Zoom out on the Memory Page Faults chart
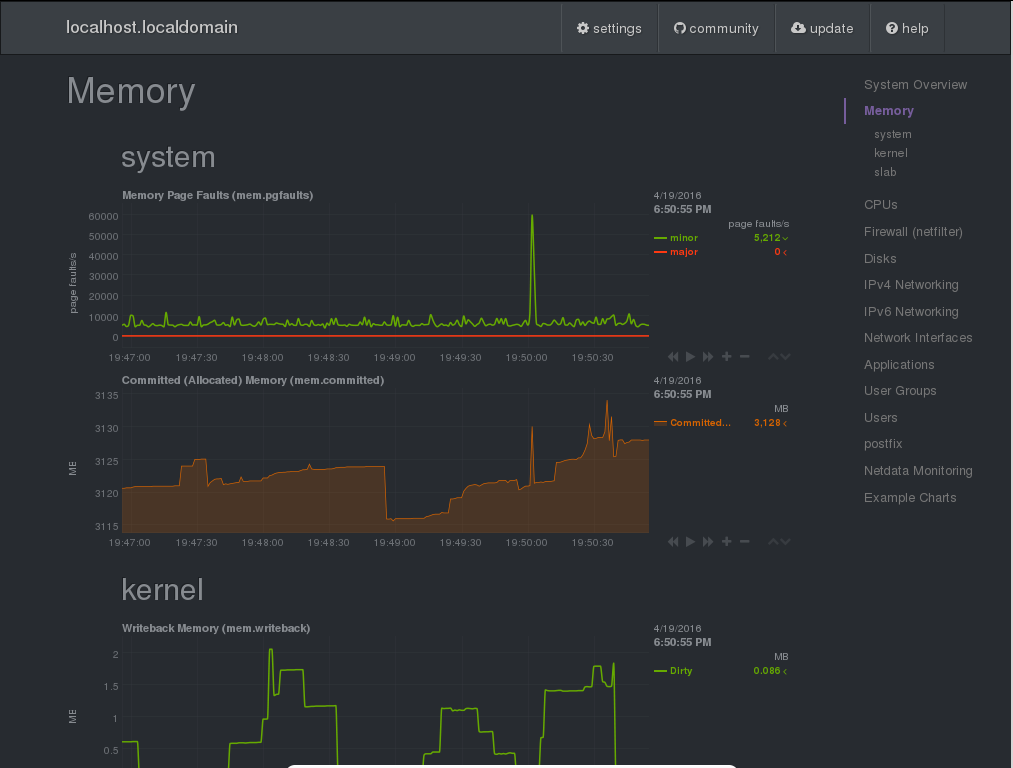The width and height of the screenshot is (1013, 768). click(x=745, y=357)
